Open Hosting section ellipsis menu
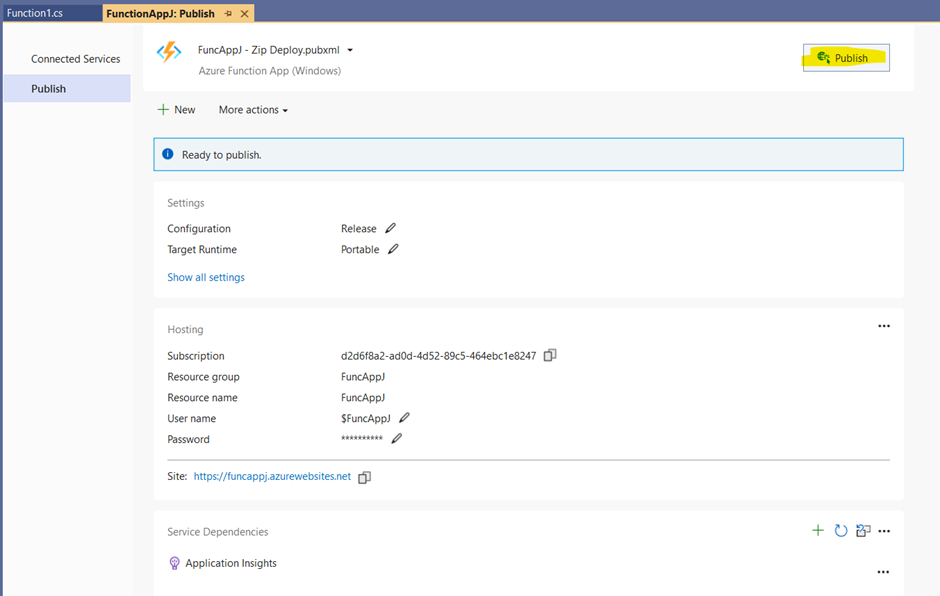Screen dimensions: 940x596 click(x=884, y=326)
